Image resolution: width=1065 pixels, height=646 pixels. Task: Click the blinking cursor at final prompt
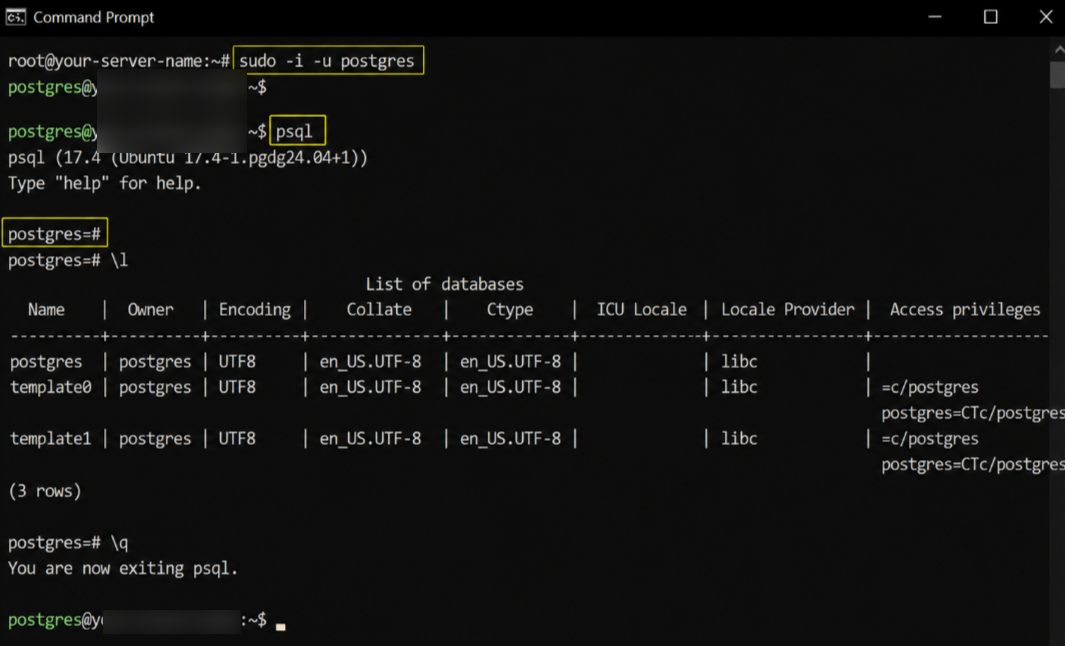click(x=281, y=627)
